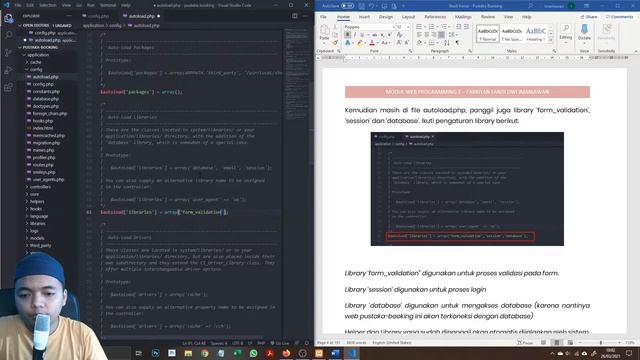Click the font color button in Word
This screenshot has height=360, width=640.
372,42
